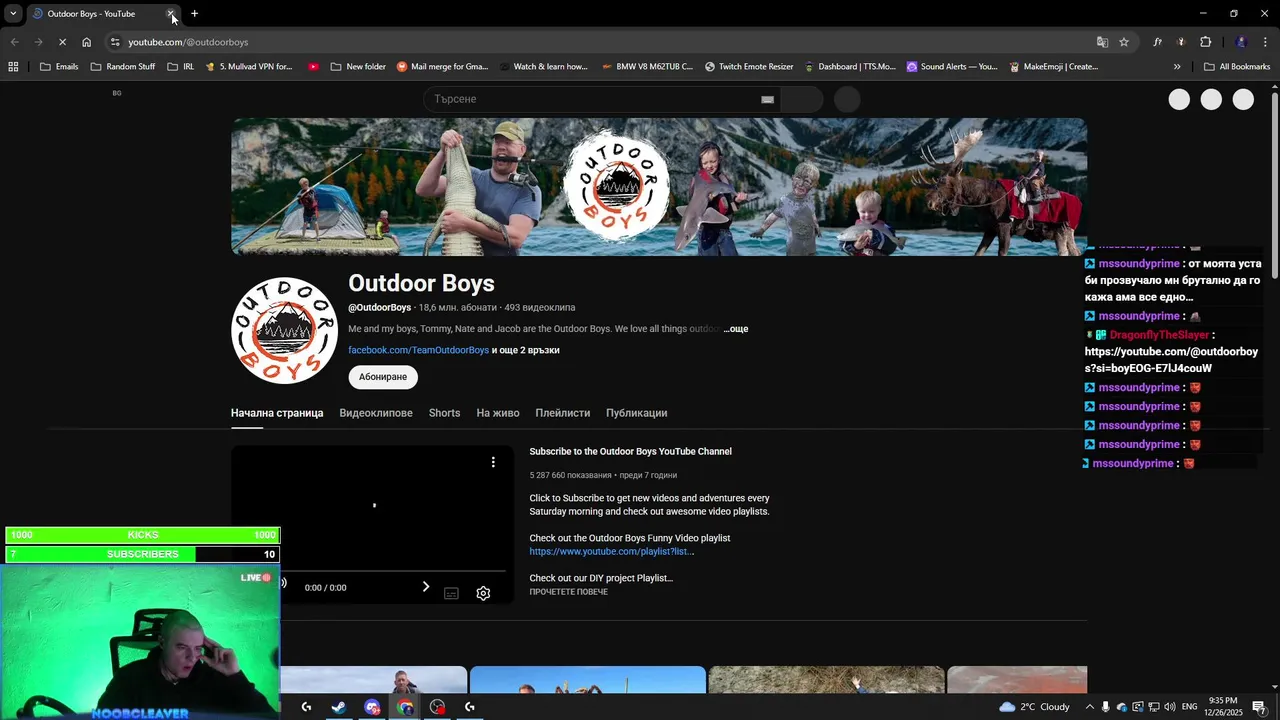The width and height of the screenshot is (1280, 720).
Task: Expand hidden bookmarks with double chevron
Action: [1177, 67]
